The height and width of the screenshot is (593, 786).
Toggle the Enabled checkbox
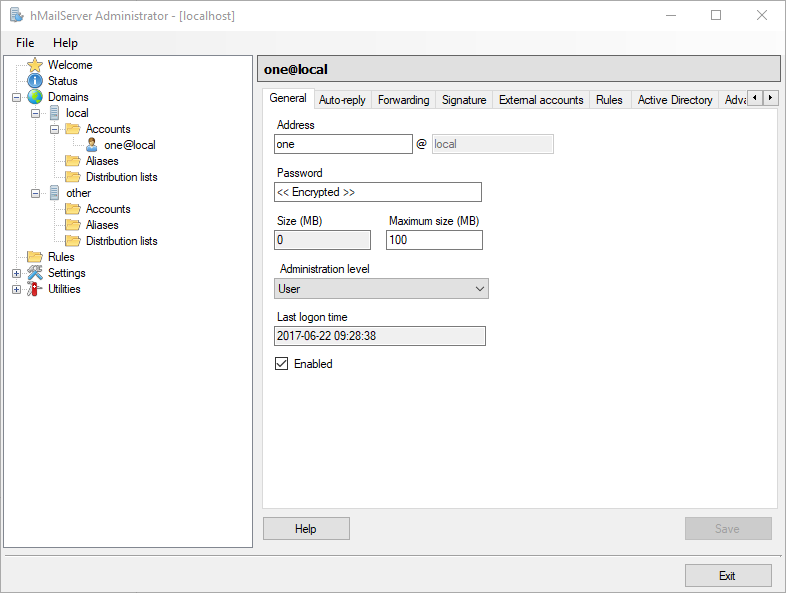282,363
